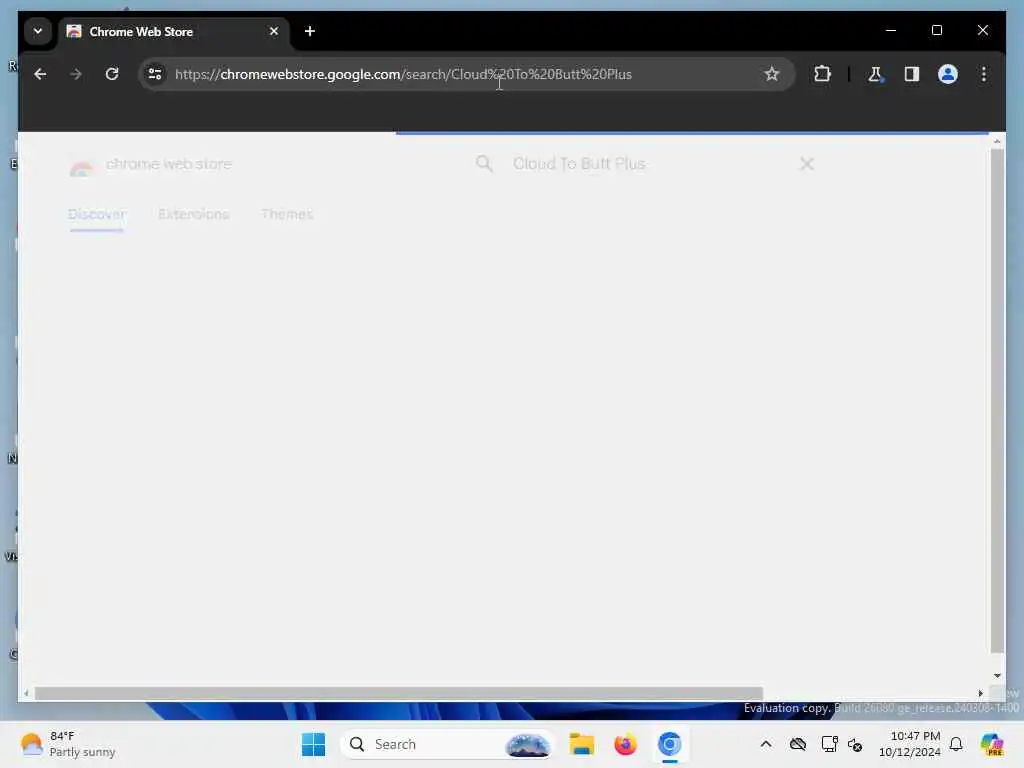Click the scroll right arrow
Viewport: 1024px width, 768px height.
(980, 694)
